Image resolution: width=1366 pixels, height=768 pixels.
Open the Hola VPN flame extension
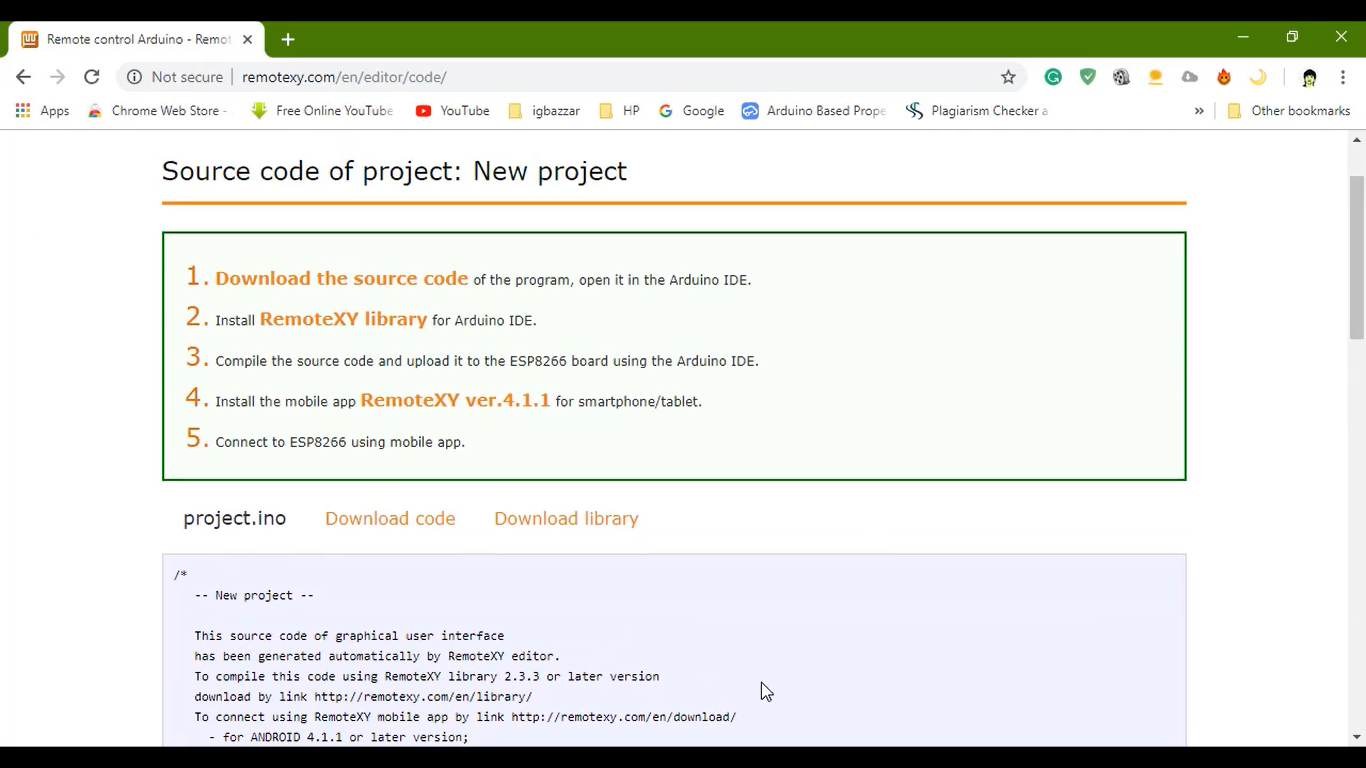1223,77
